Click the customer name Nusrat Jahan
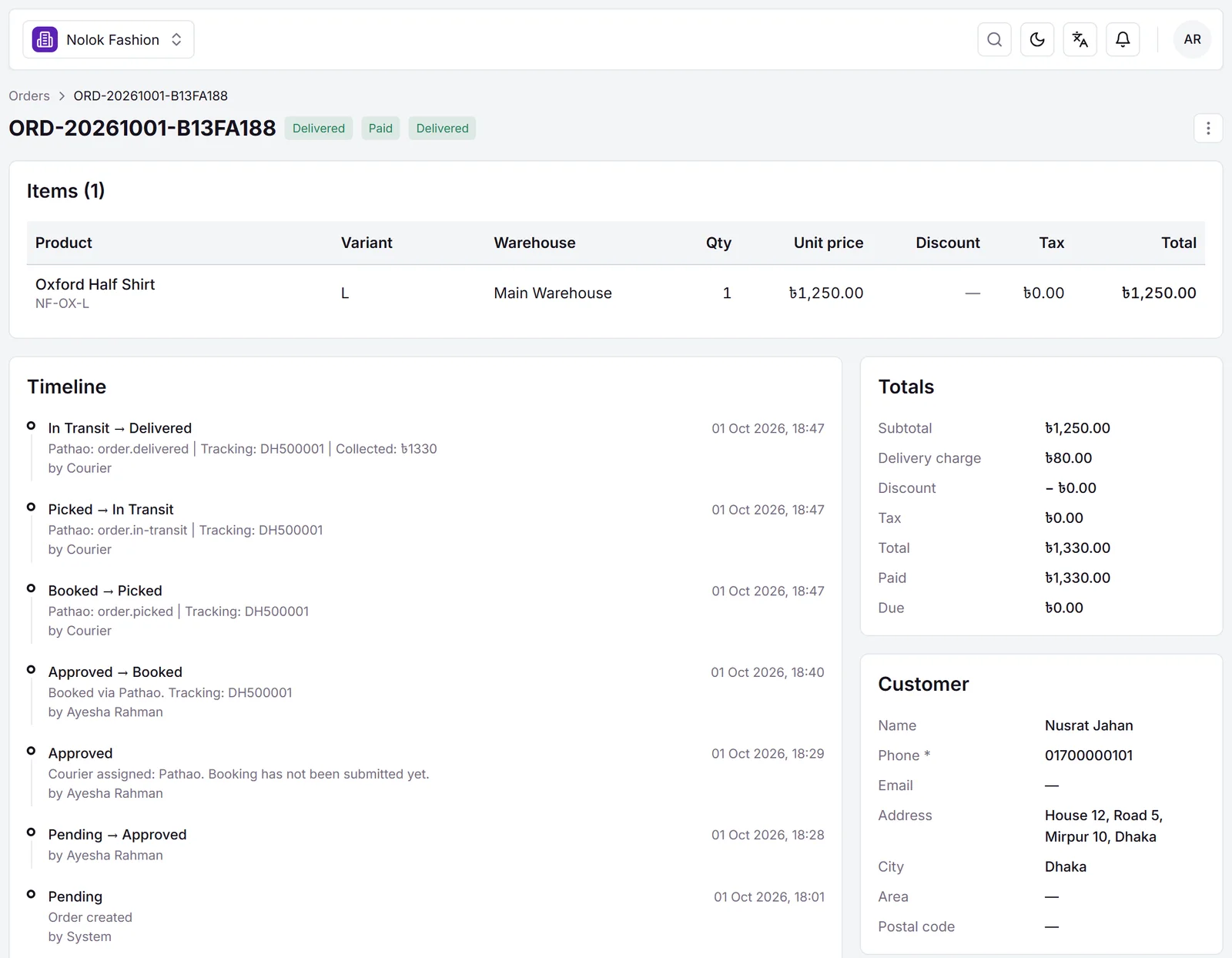1232x958 pixels. pos(1089,725)
